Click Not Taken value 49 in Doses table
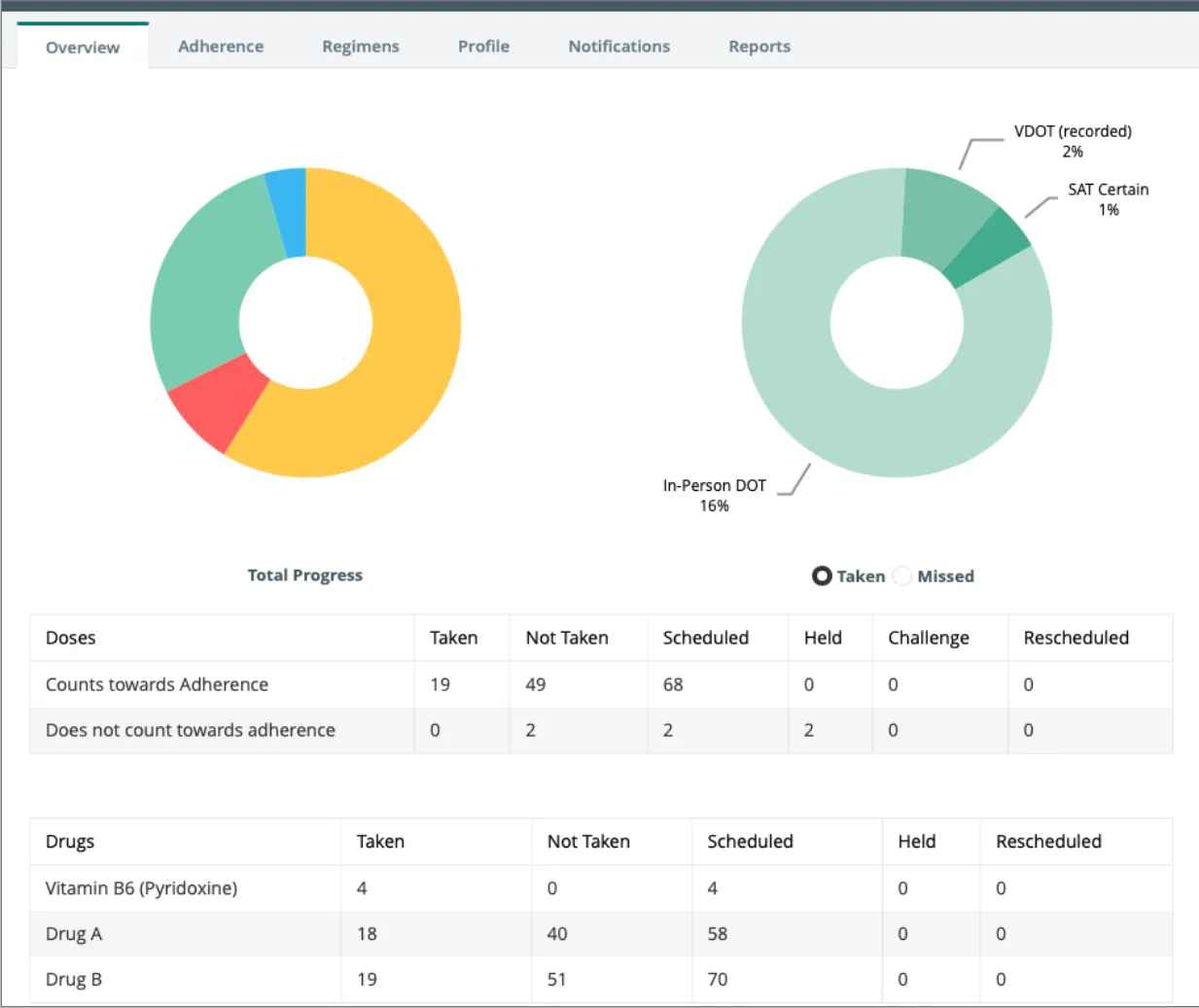Viewport: 1199px width, 1008px height. pos(536,684)
